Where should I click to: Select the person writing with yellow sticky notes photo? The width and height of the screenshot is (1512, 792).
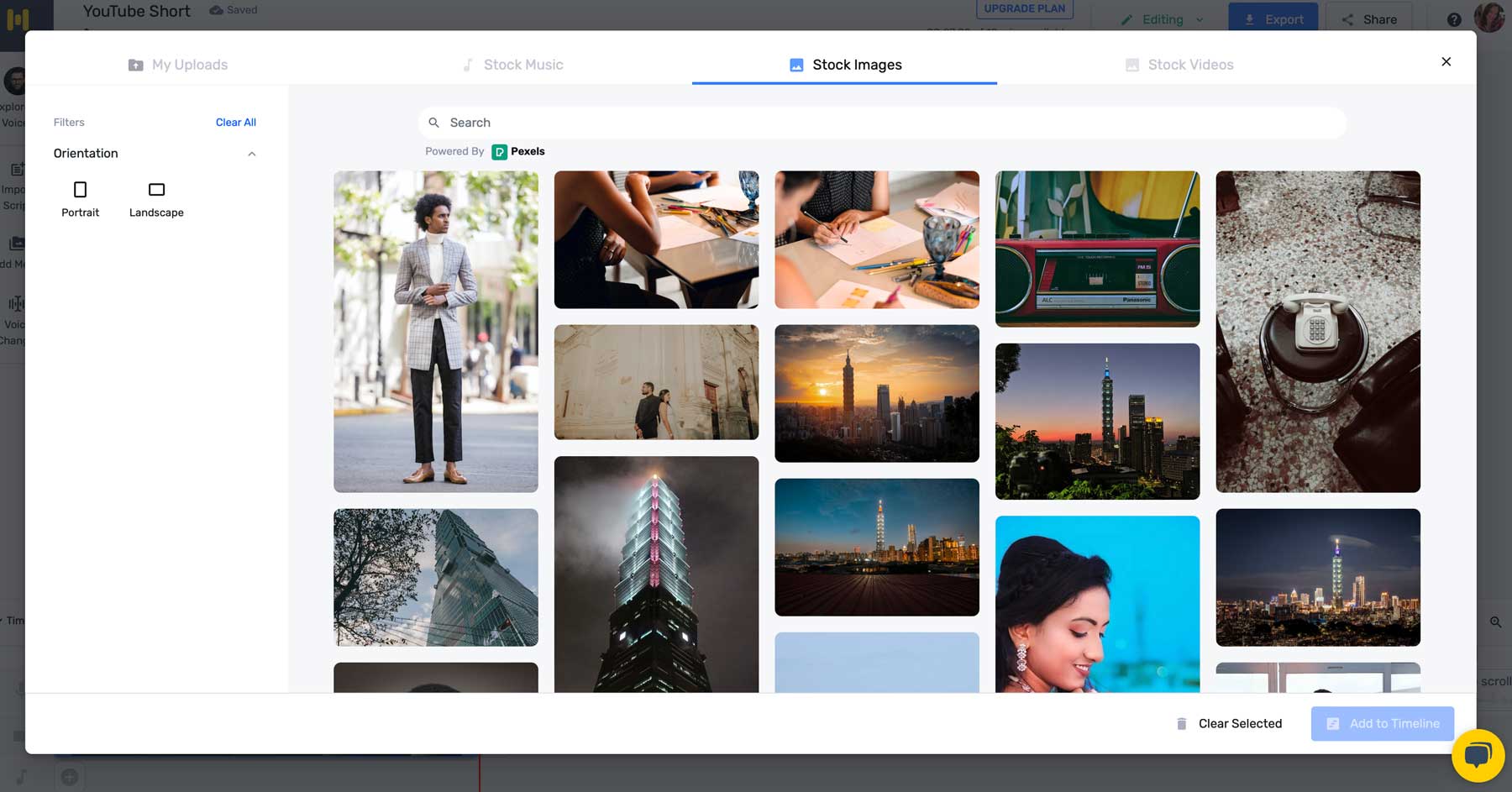click(877, 239)
